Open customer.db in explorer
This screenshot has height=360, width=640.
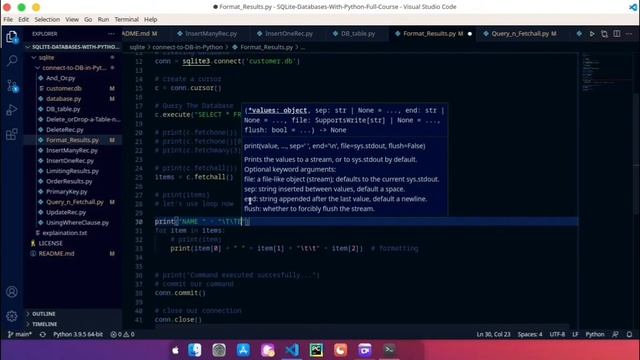pyautogui.click(x=73, y=88)
